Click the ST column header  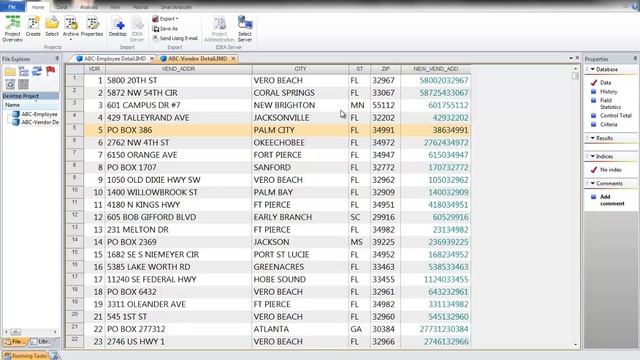pyautogui.click(x=359, y=69)
